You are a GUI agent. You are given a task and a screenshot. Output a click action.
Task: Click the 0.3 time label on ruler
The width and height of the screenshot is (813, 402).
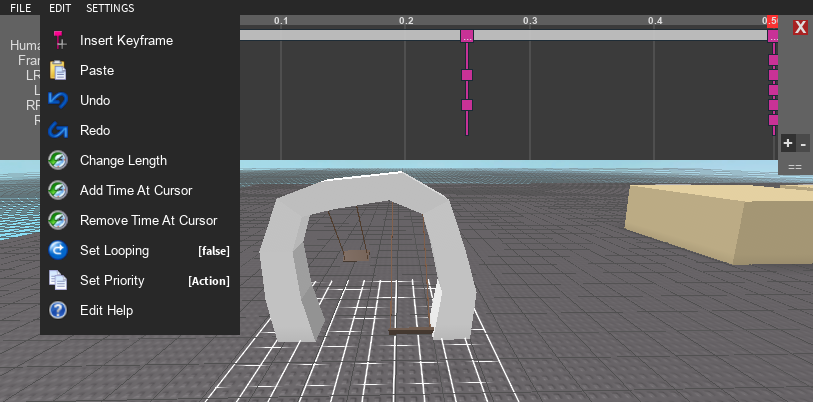click(x=530, y=21)
